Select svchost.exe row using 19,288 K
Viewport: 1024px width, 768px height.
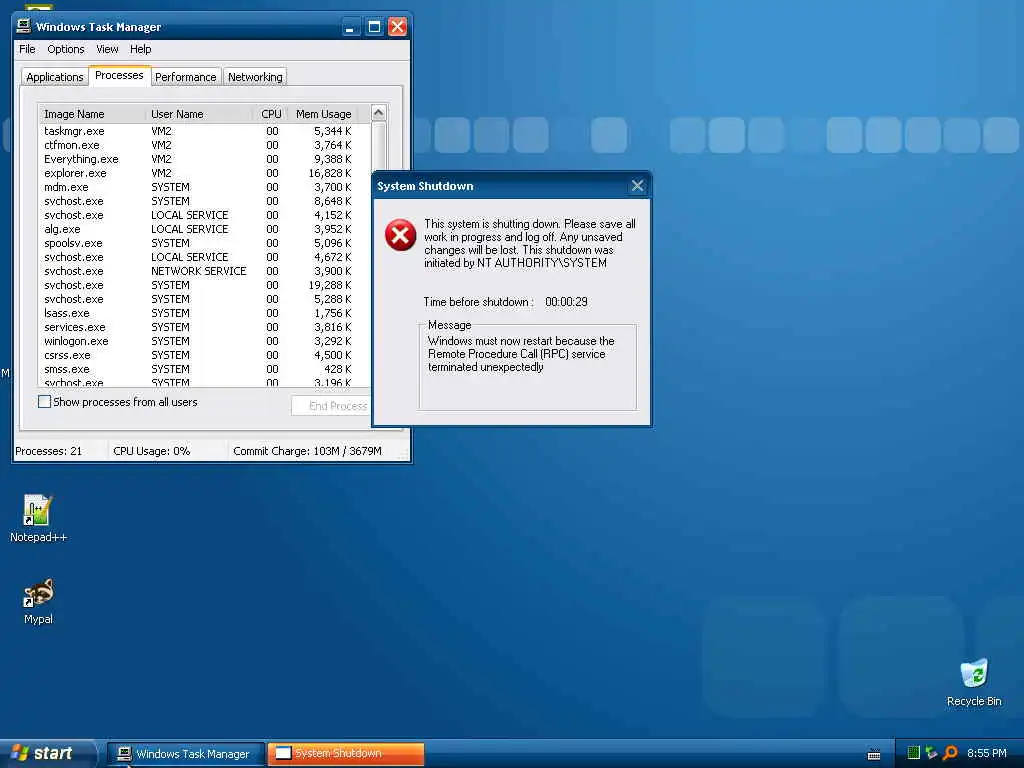coord(204,285)
